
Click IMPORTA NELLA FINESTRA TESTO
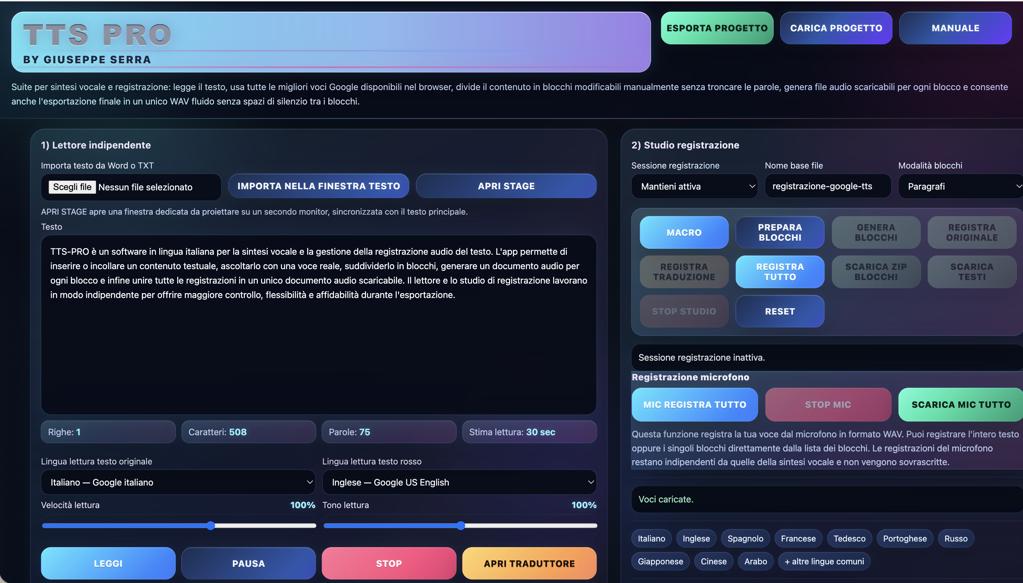(318, 186)
